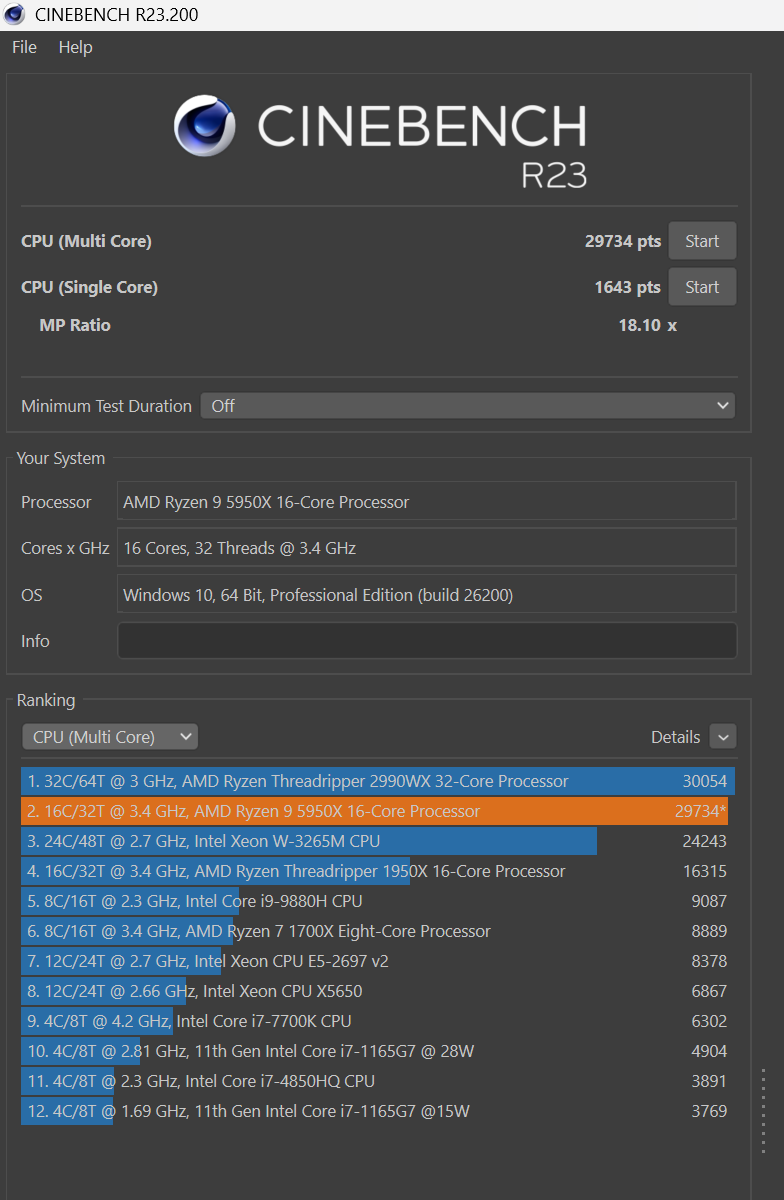Screen dimensions: 784x1200
Task: Click the 16315 ranking score
Action: click(x=704, y=871)
